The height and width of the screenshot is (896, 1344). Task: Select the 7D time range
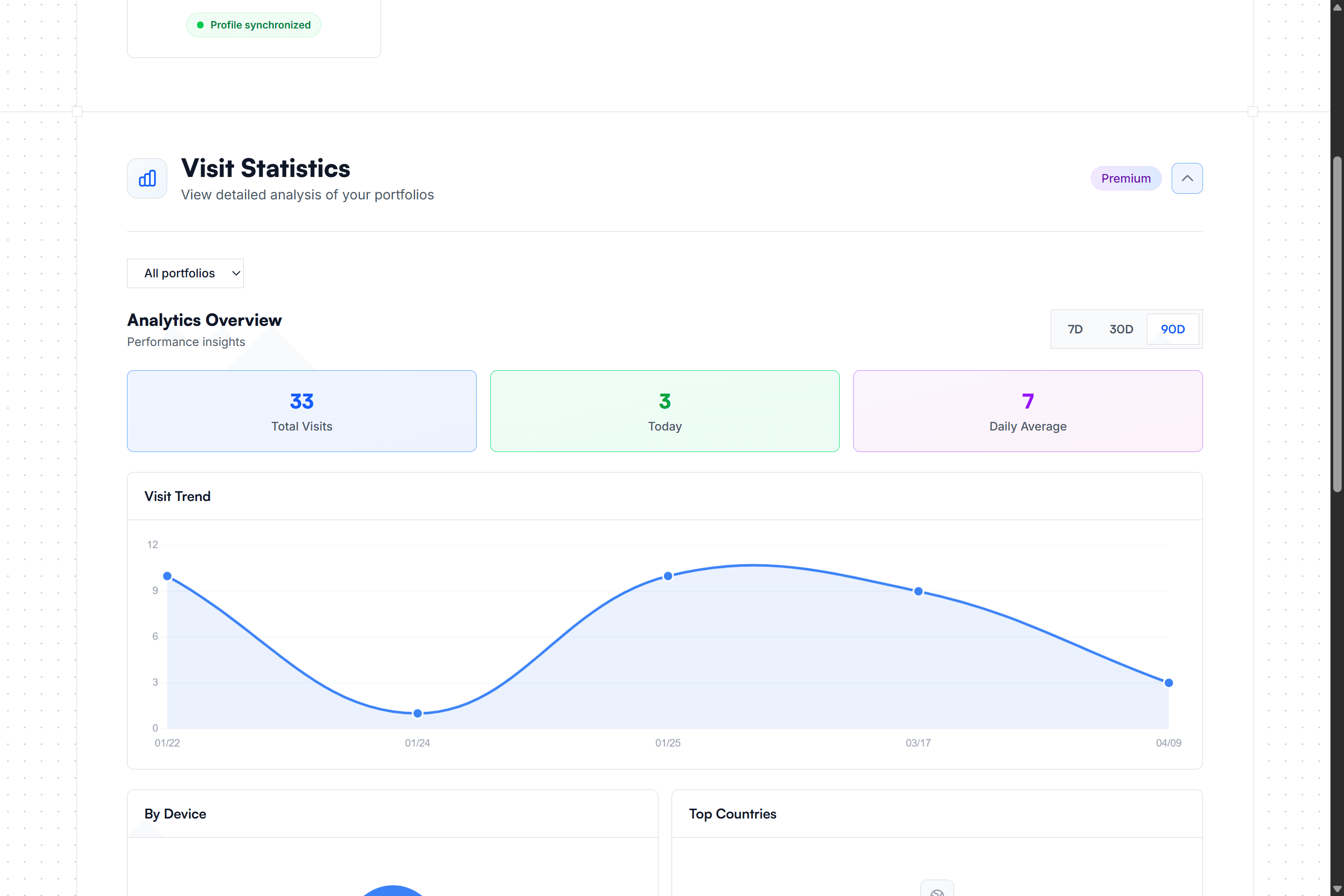click(1075, 329)
